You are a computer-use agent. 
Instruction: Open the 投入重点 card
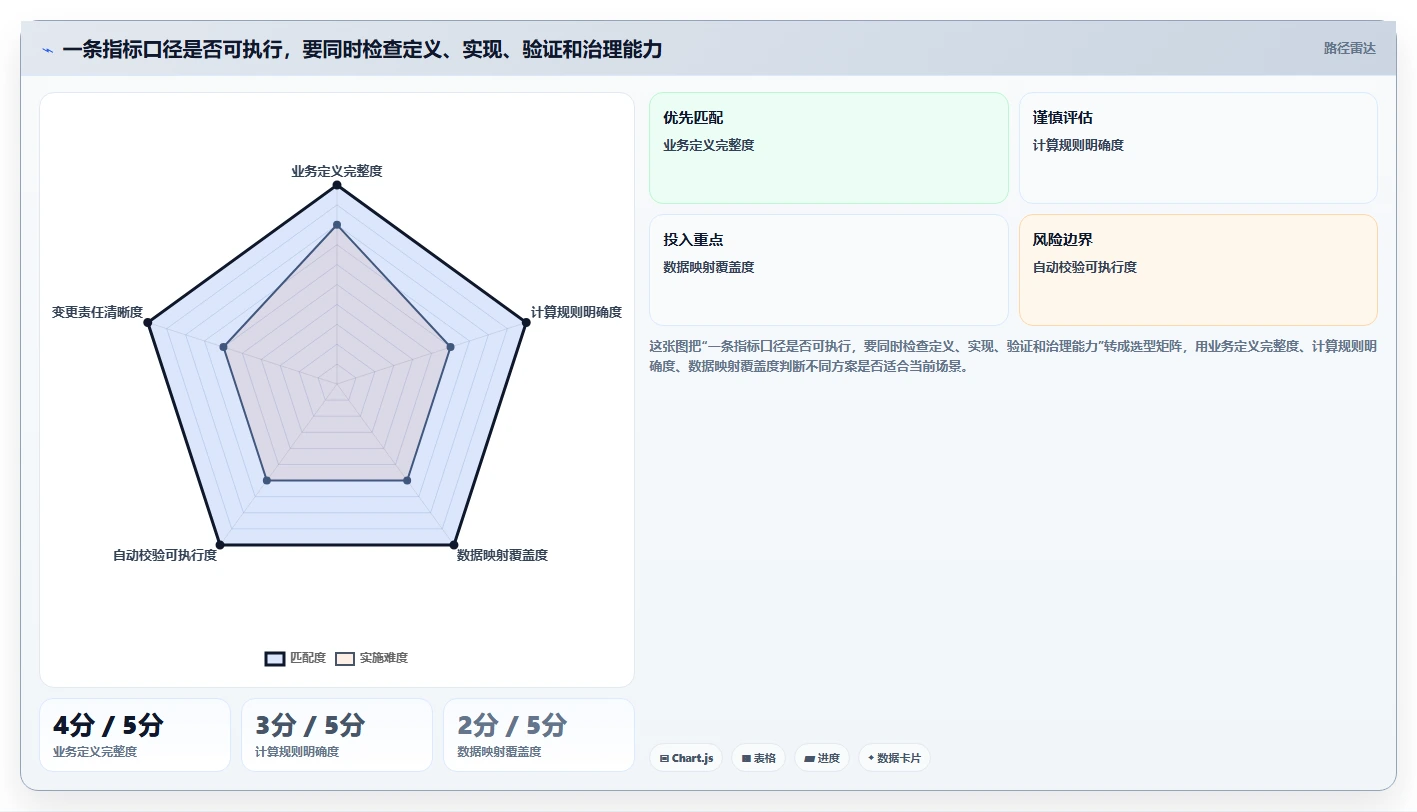point(829,270)
